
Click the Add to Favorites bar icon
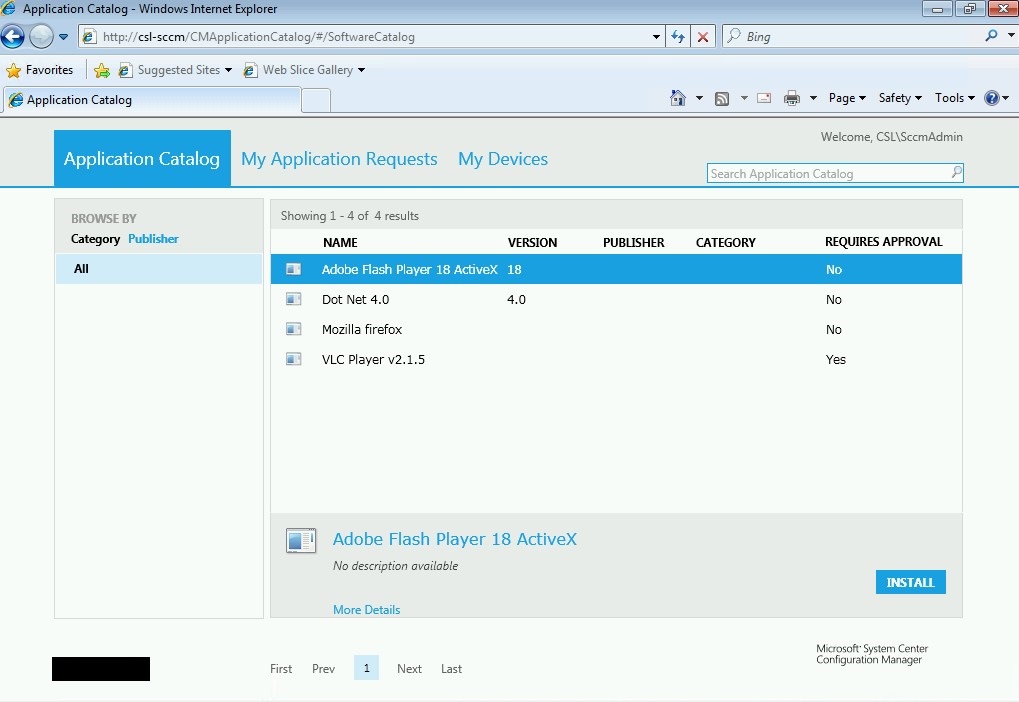click(102, 70)
